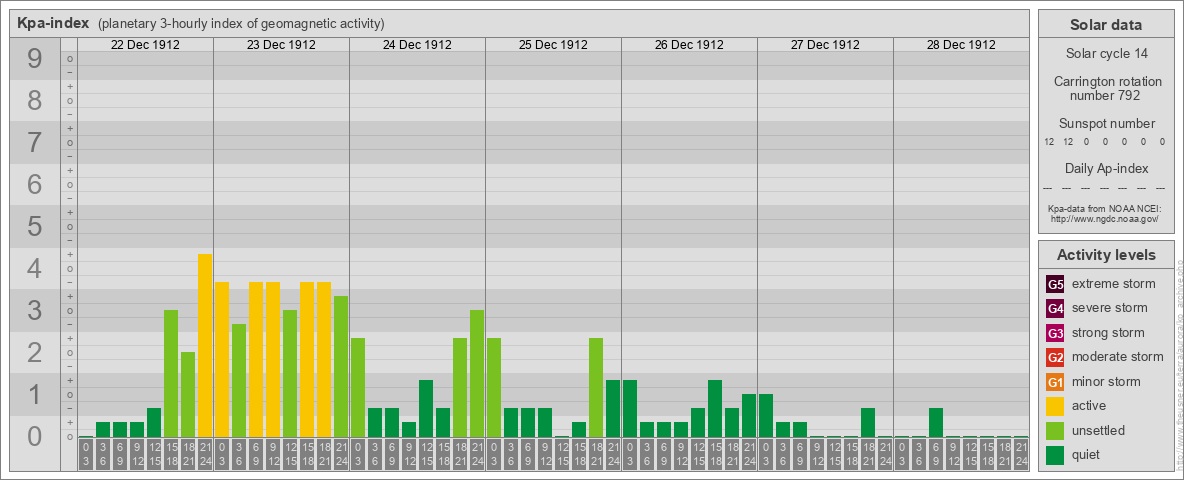
Task: Click the 'extreme storm' legend label
Action: pos(1114,285)
